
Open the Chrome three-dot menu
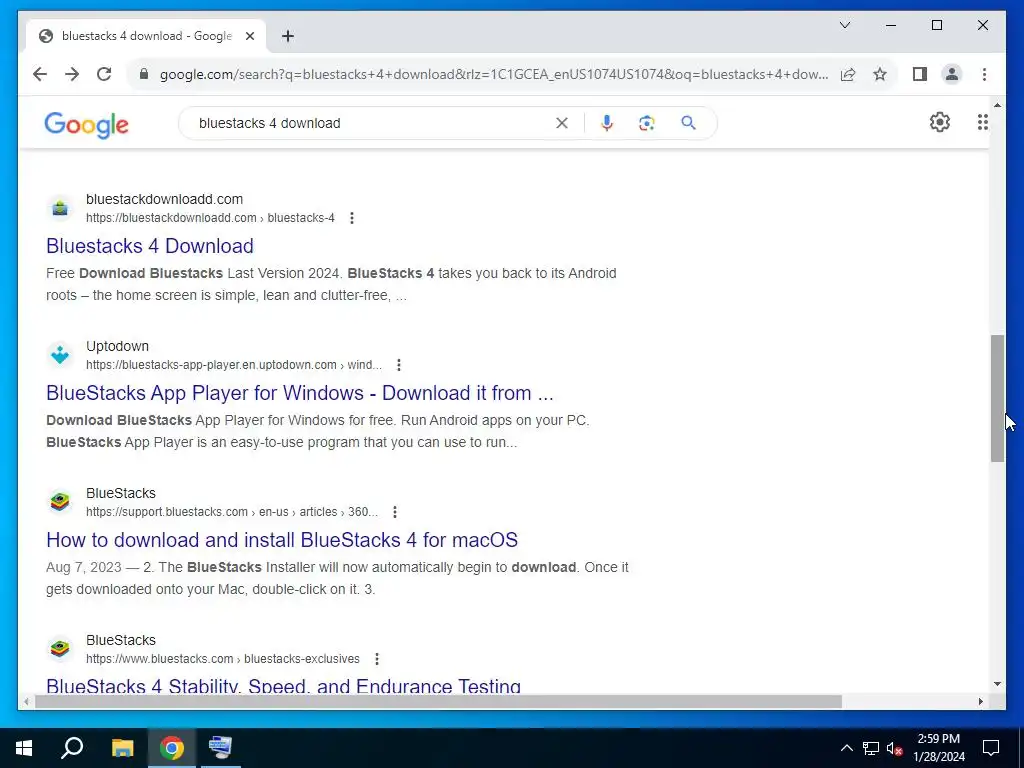tap(984, 74)
